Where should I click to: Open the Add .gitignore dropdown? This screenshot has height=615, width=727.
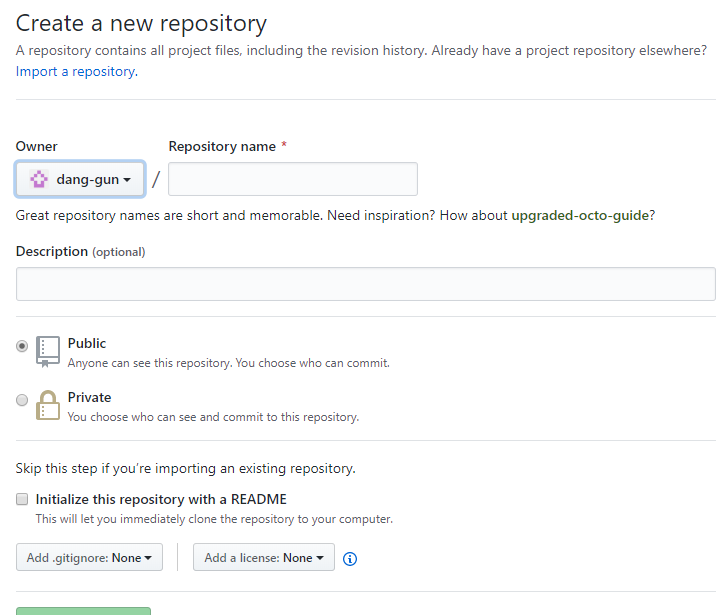(x=89, y=557)
